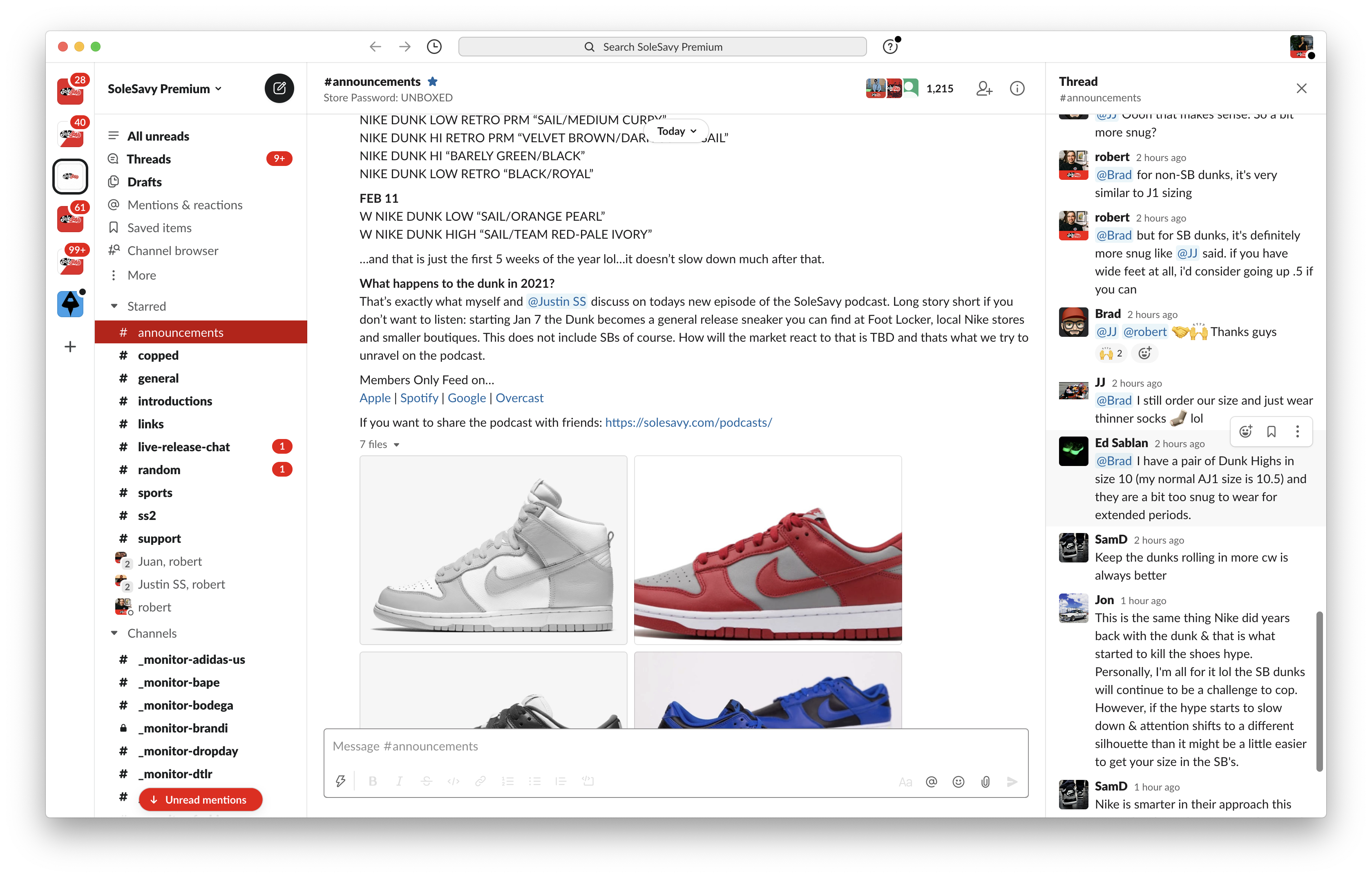Click the mention @ icon in composer

[932, 782]
